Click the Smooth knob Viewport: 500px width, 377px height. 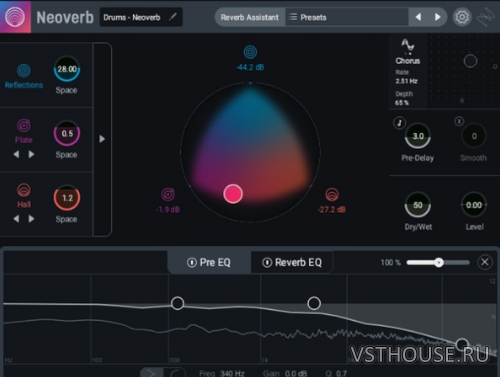point(474,136)
